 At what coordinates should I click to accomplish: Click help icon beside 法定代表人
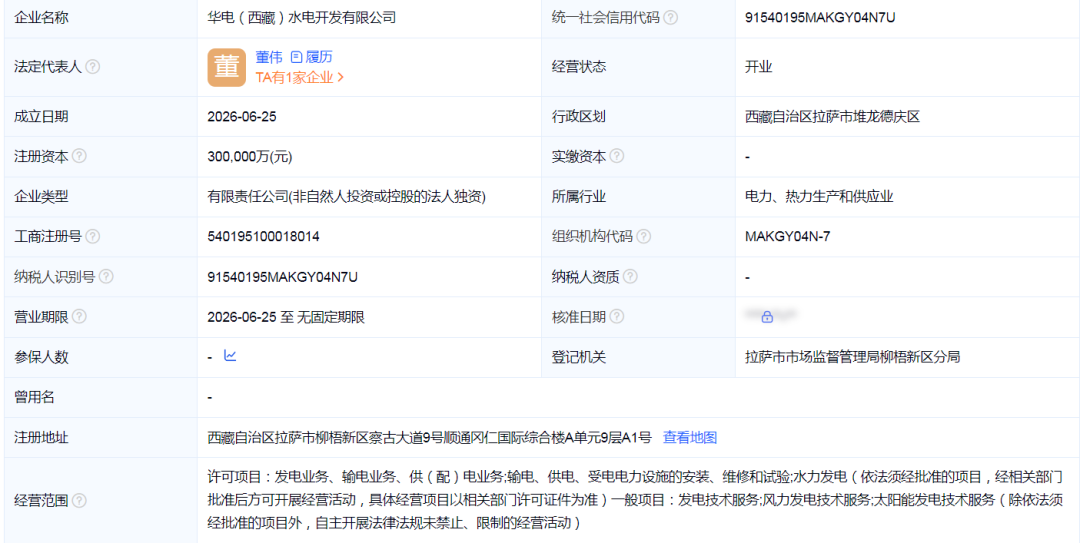(93, 67)
